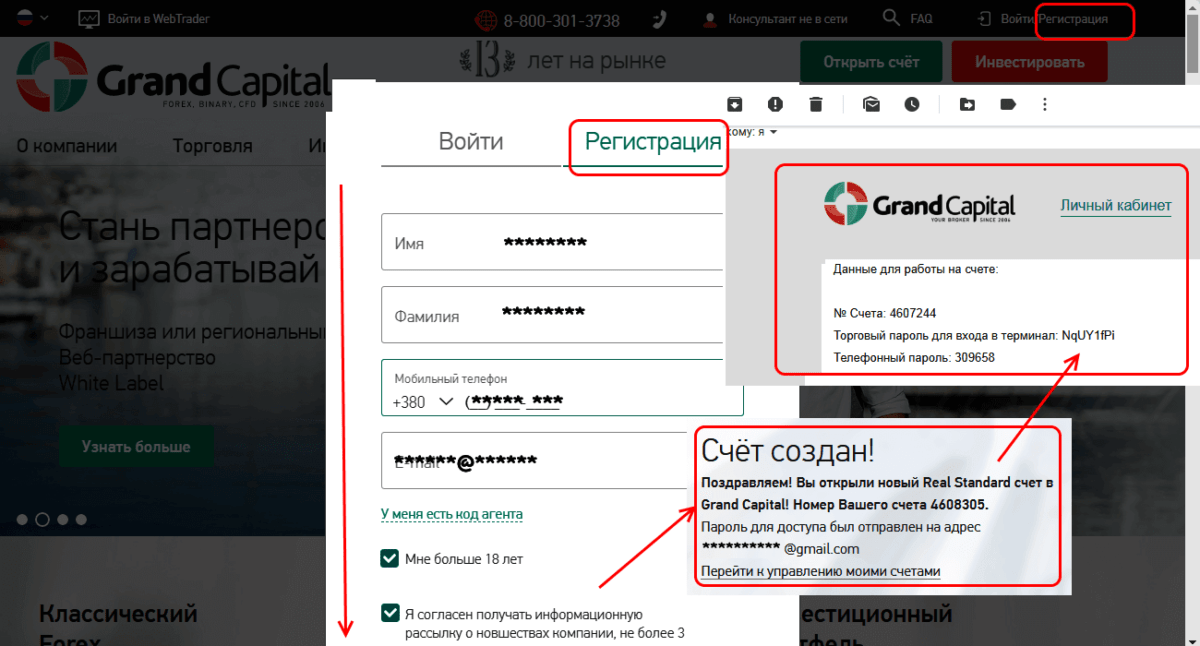Click into the "Имя" input field
Viewport: 1200px width, 646px height.
550,242
